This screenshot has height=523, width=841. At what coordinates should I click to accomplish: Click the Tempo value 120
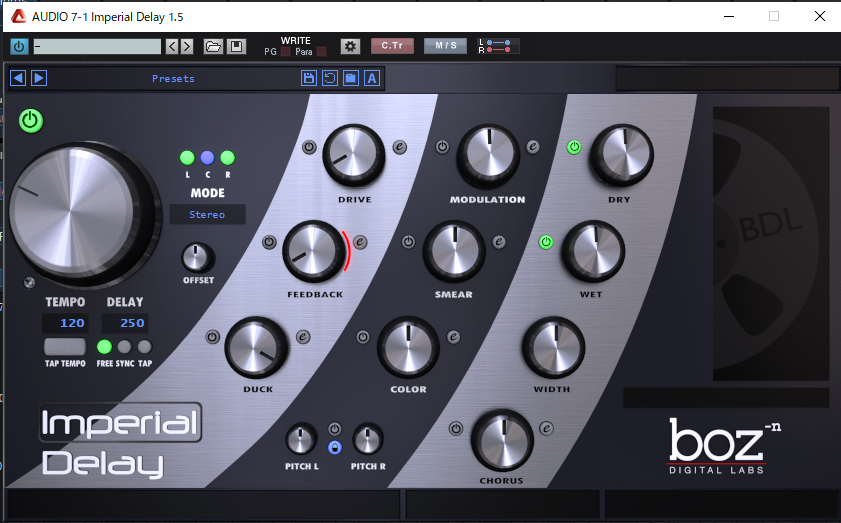[x=65, y=323]
